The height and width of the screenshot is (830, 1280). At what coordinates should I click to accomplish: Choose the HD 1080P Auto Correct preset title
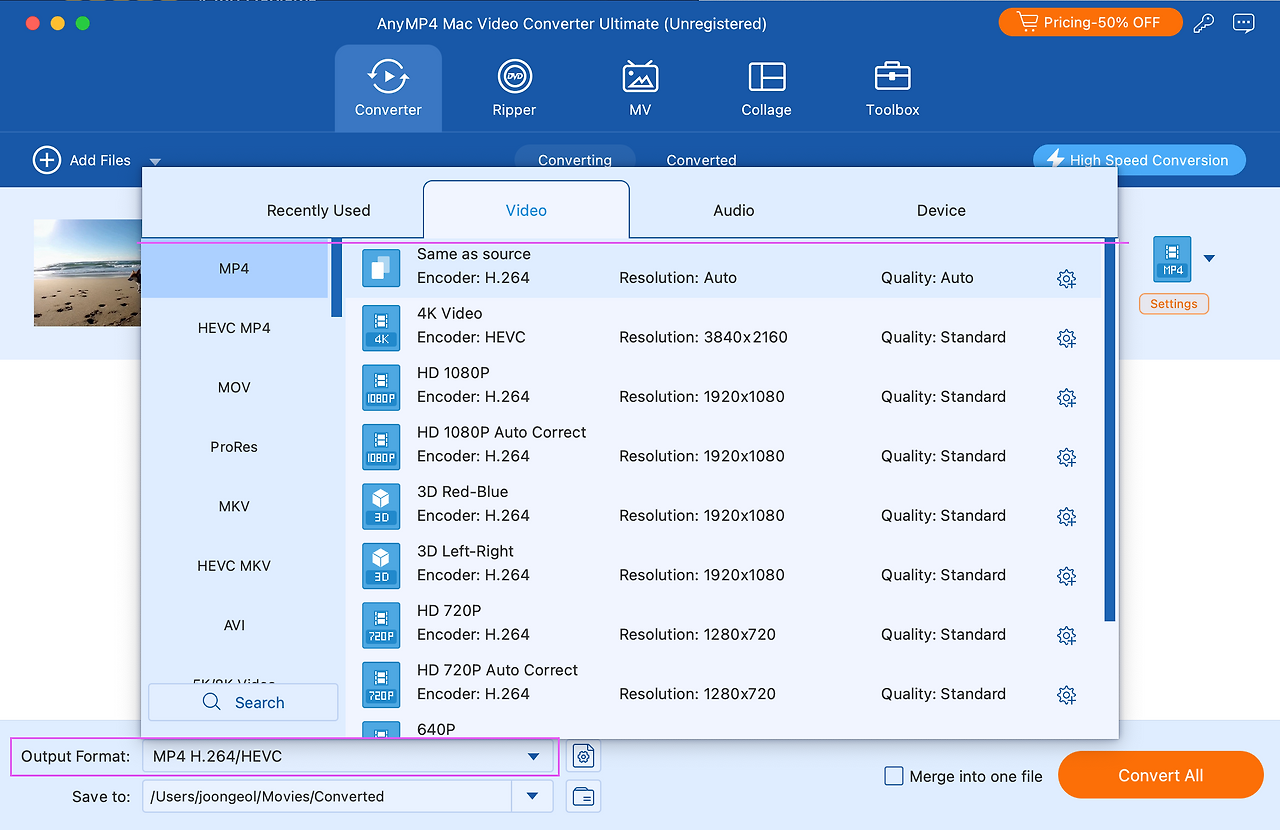click(x=502, y=433)
